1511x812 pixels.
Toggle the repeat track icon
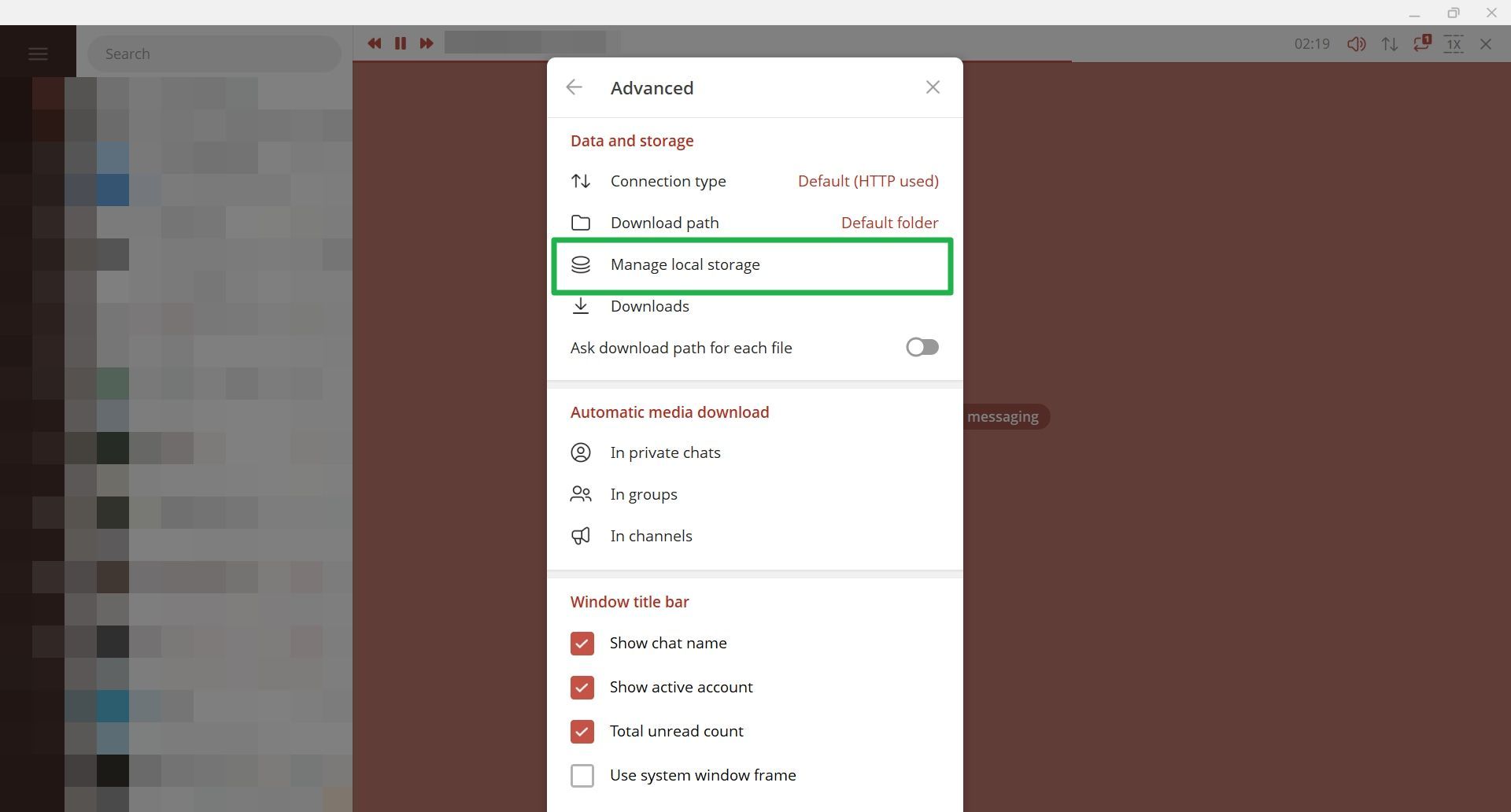(x=1421, y=43)
